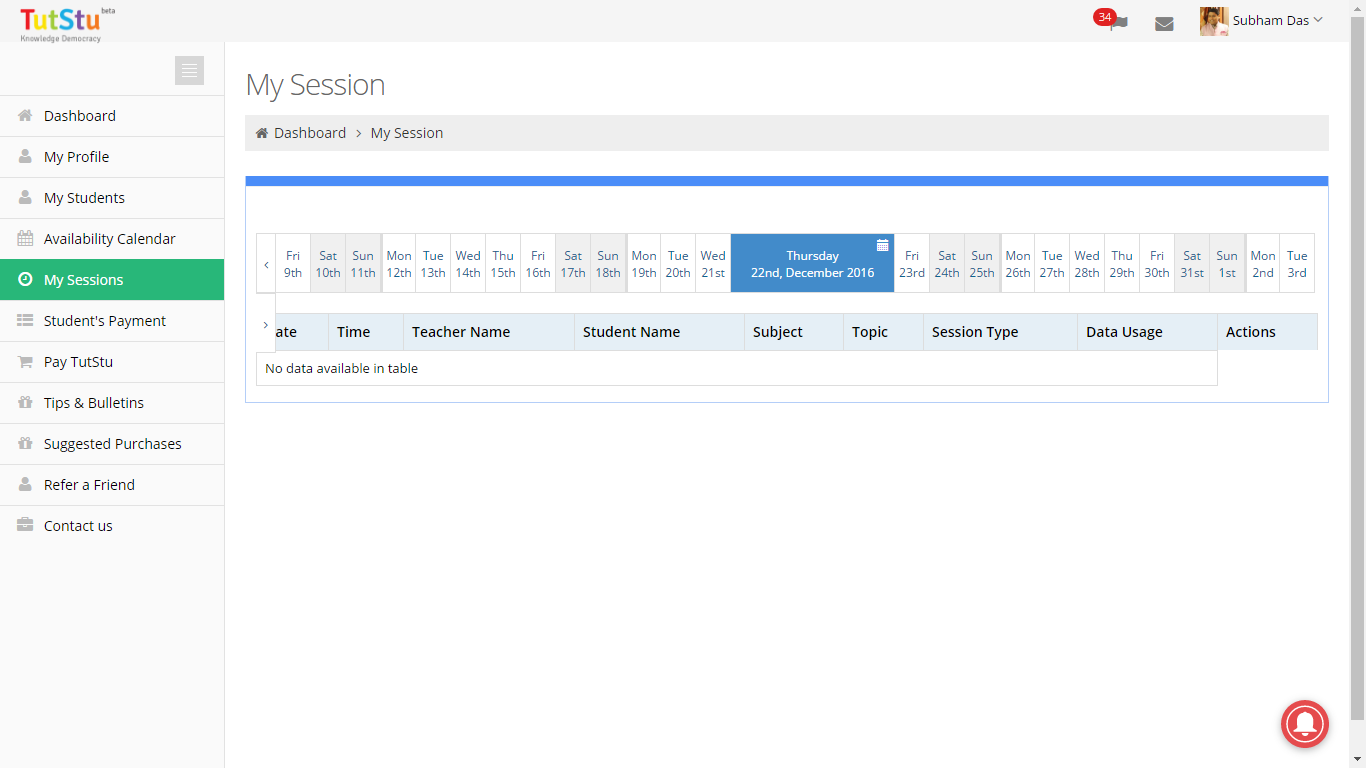Screen dimensions: 1366x768
Task: Select Sun 25th in date strip
Action: [x=982, y=263]
